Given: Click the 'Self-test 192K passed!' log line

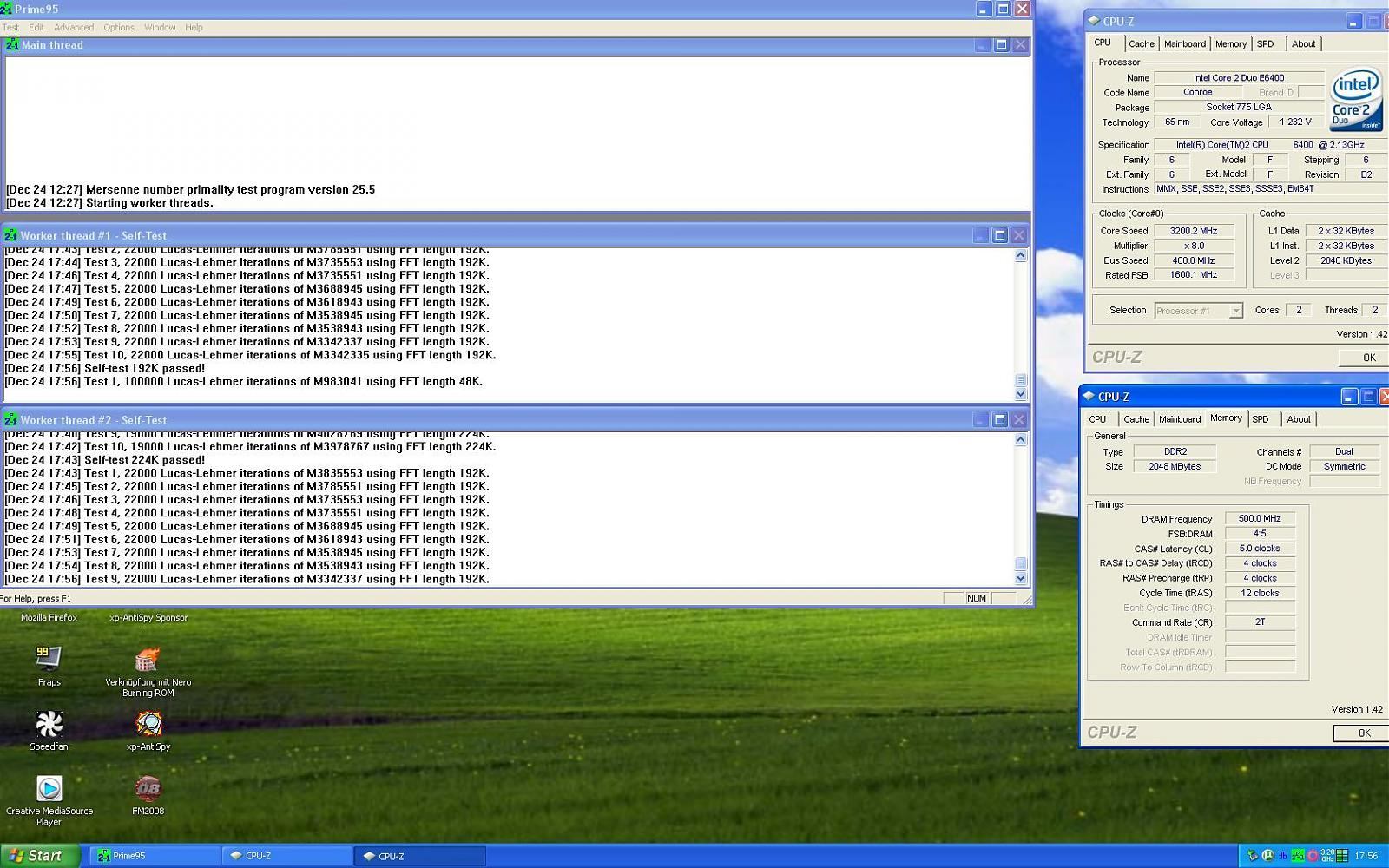Looking at the screenshot, I should click(105, 368).
